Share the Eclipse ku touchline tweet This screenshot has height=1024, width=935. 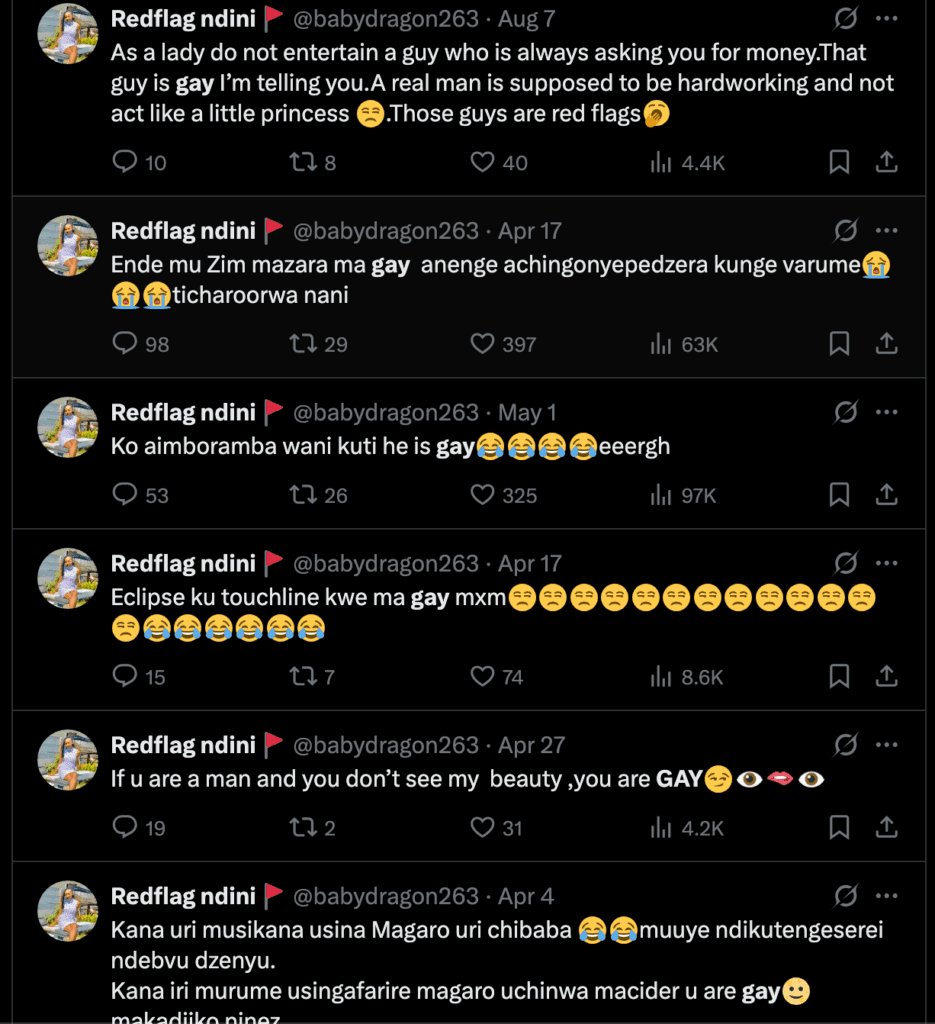886,677
